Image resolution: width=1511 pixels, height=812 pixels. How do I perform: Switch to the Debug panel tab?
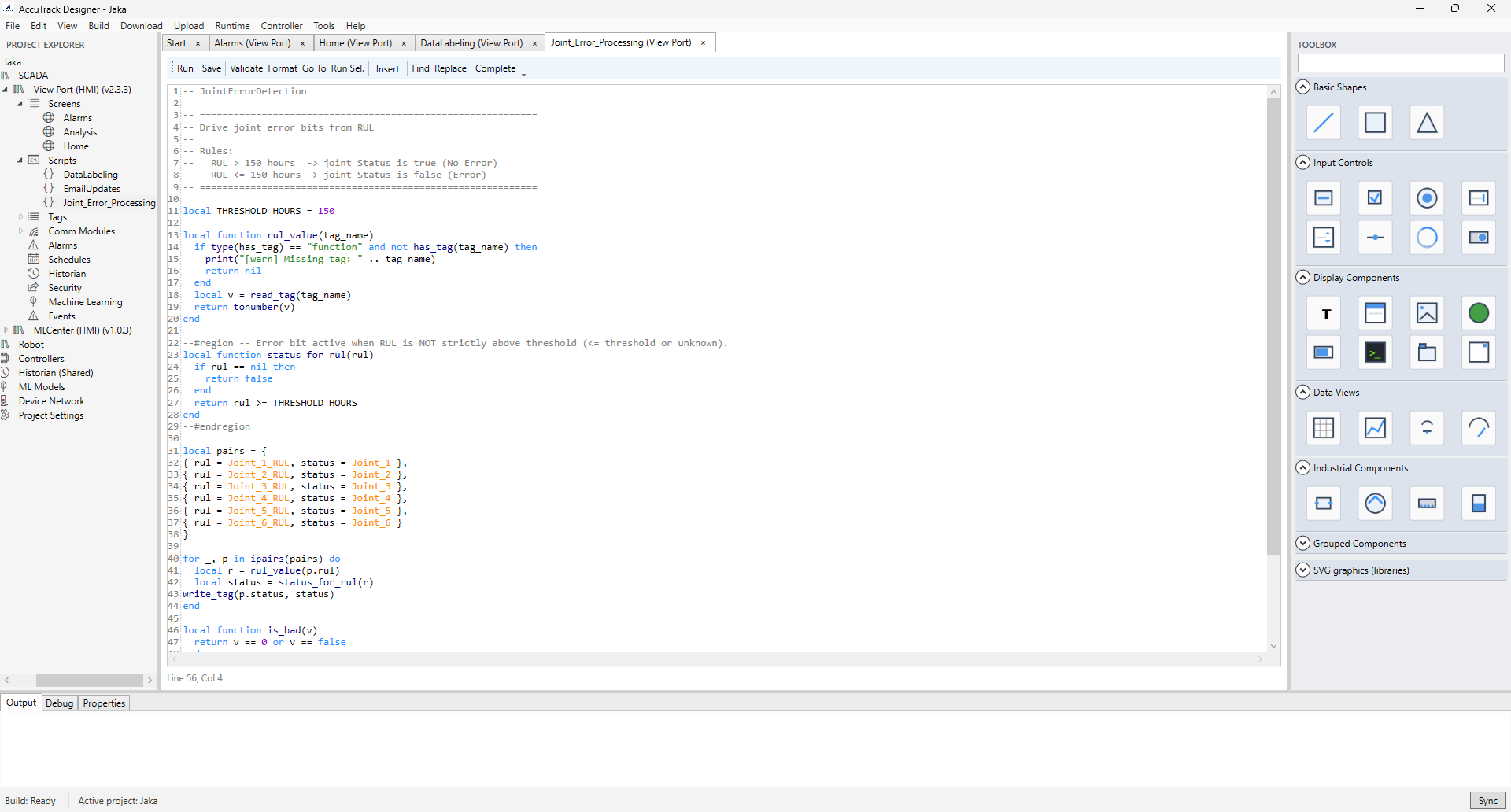coord(59,703)
